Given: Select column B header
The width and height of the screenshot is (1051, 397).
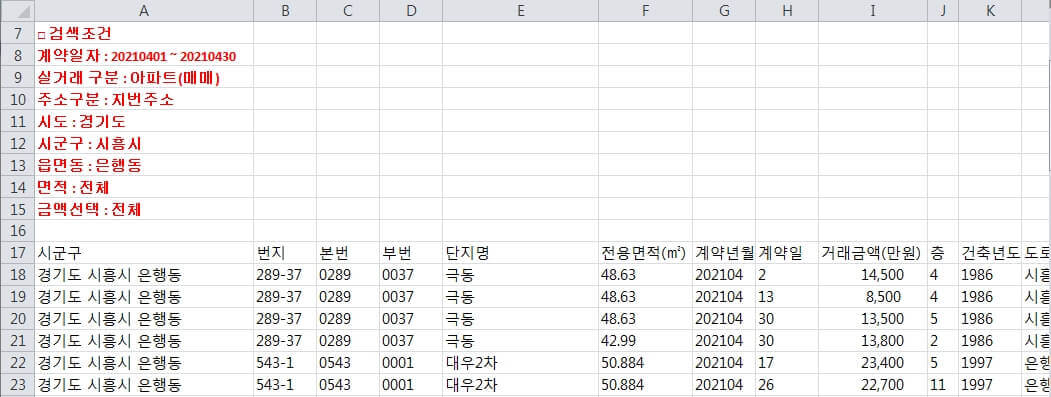Looking at the screenshot, I should click(285, 11).
